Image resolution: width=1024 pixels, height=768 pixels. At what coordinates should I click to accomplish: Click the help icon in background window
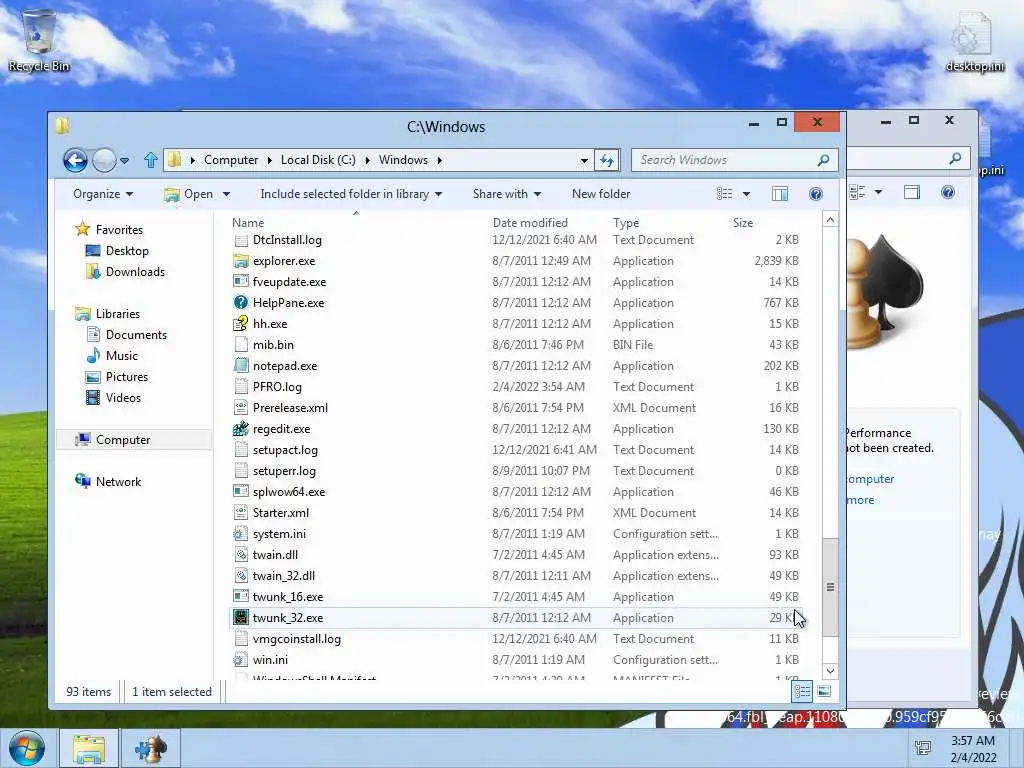point(948,192)
